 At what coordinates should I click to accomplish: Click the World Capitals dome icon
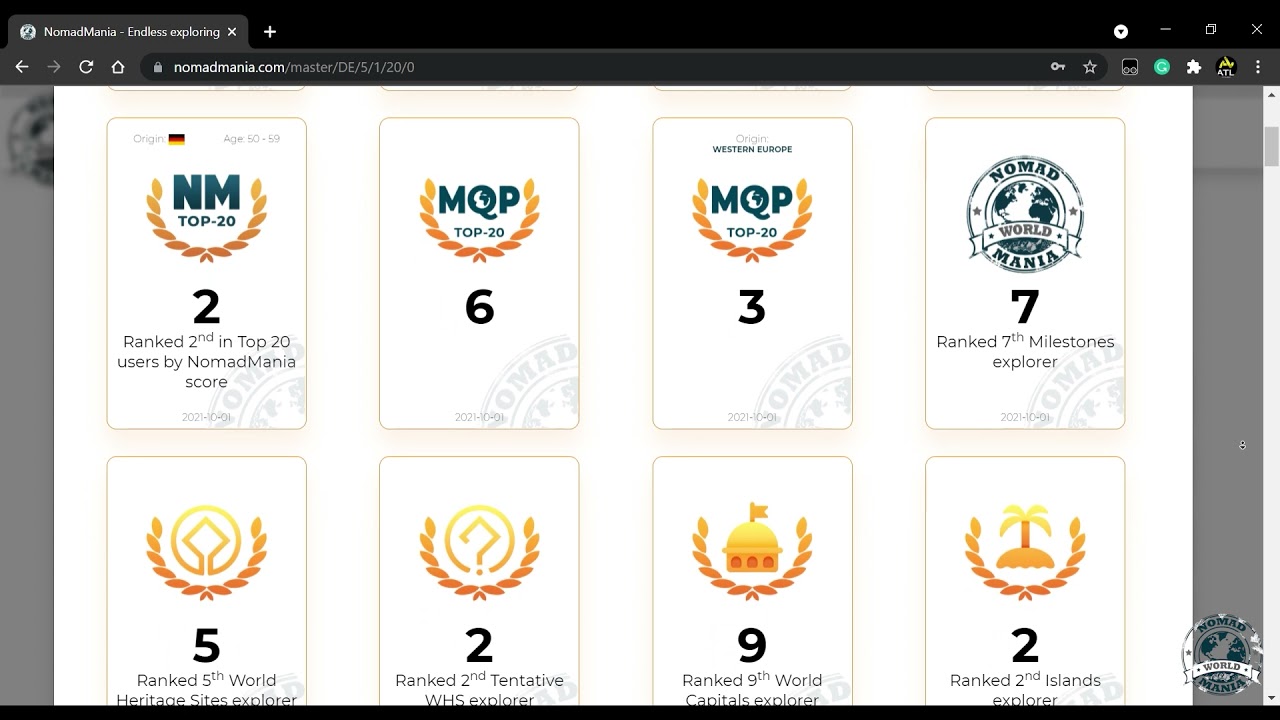(x=752, y=552)
